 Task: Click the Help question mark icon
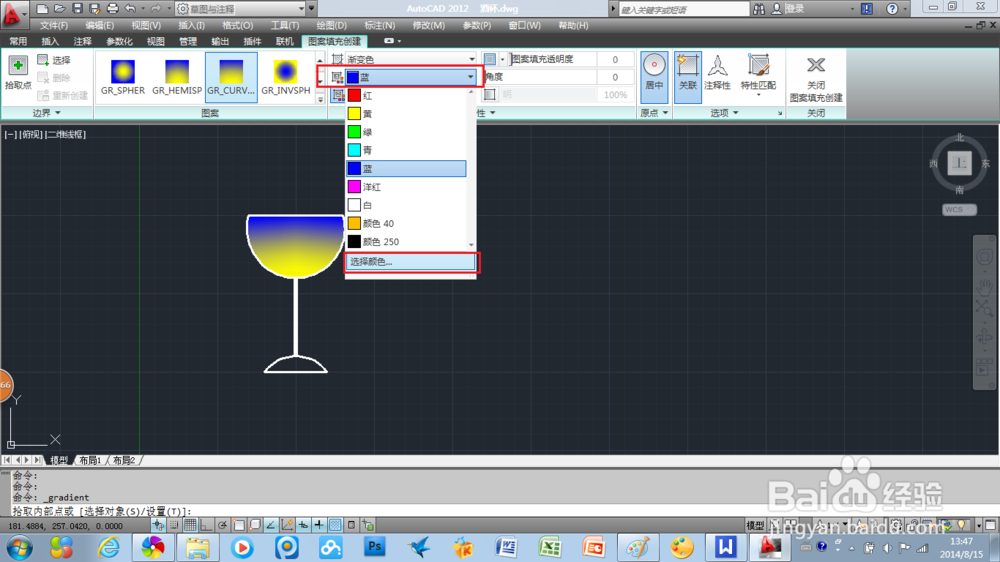point(892,9)
